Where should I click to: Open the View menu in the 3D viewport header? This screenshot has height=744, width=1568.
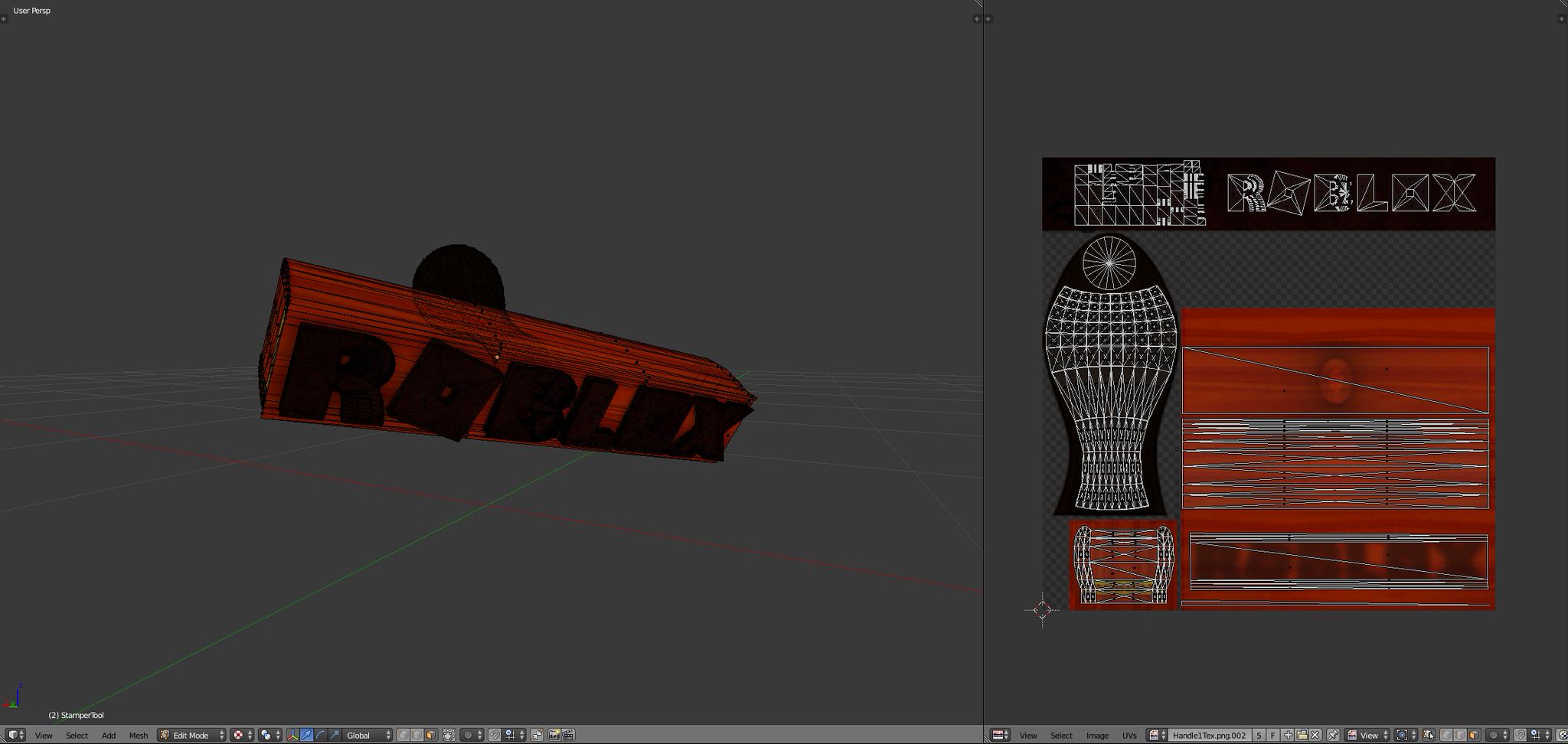click(x=44, y=736)
